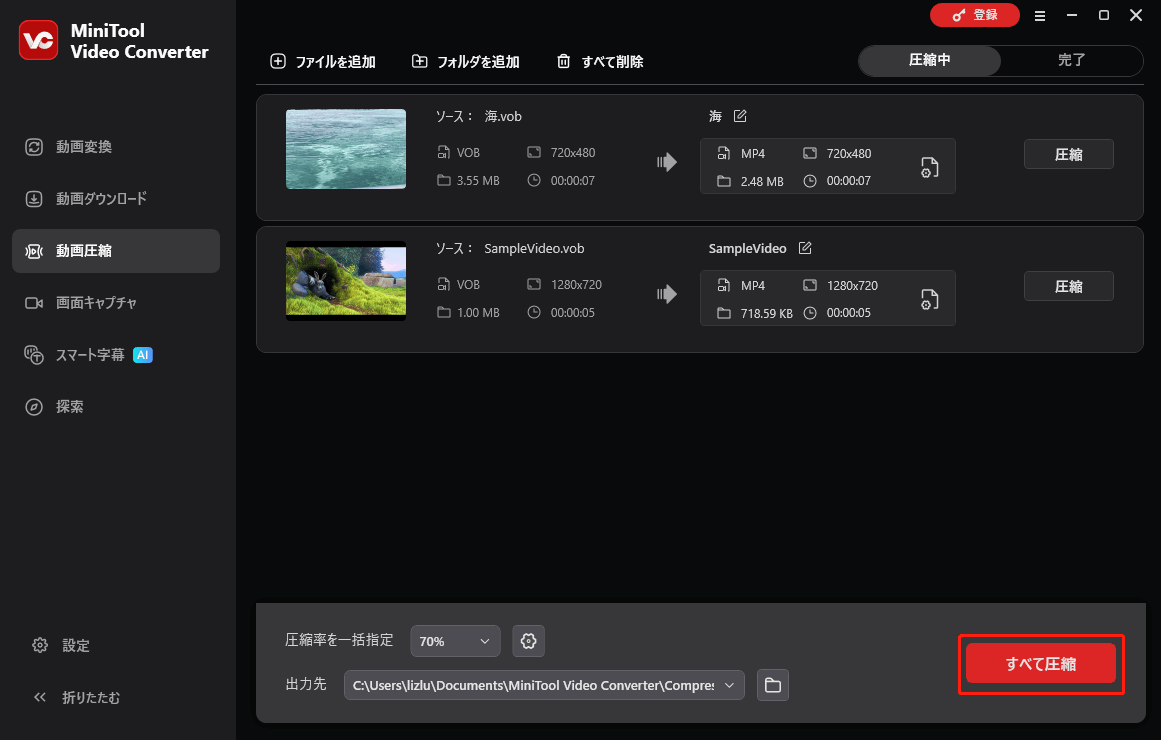Click the 海.vob video thumbnail
The width and height of the screenshot is (1161, 740).
tap(345, 149)
